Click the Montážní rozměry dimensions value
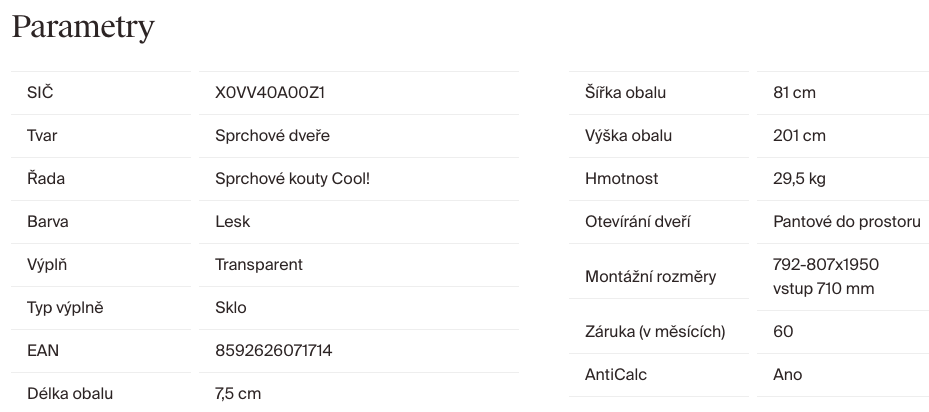The image size is (929, 412). click(825, 277)
